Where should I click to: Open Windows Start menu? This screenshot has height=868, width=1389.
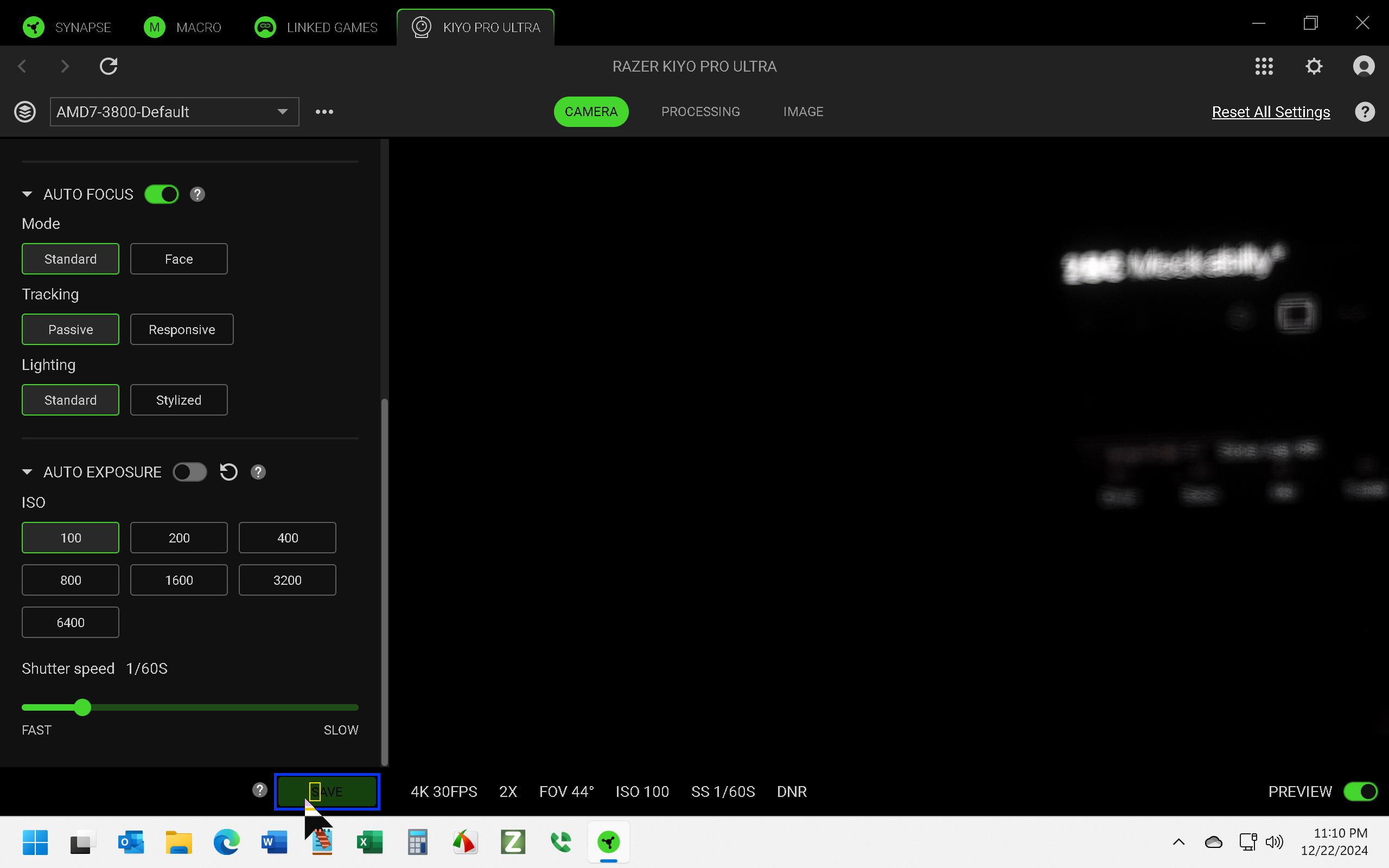coord(35,842)
